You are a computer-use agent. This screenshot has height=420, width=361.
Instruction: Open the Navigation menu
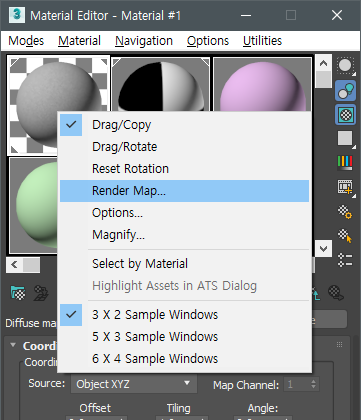(x=144, y=41)
